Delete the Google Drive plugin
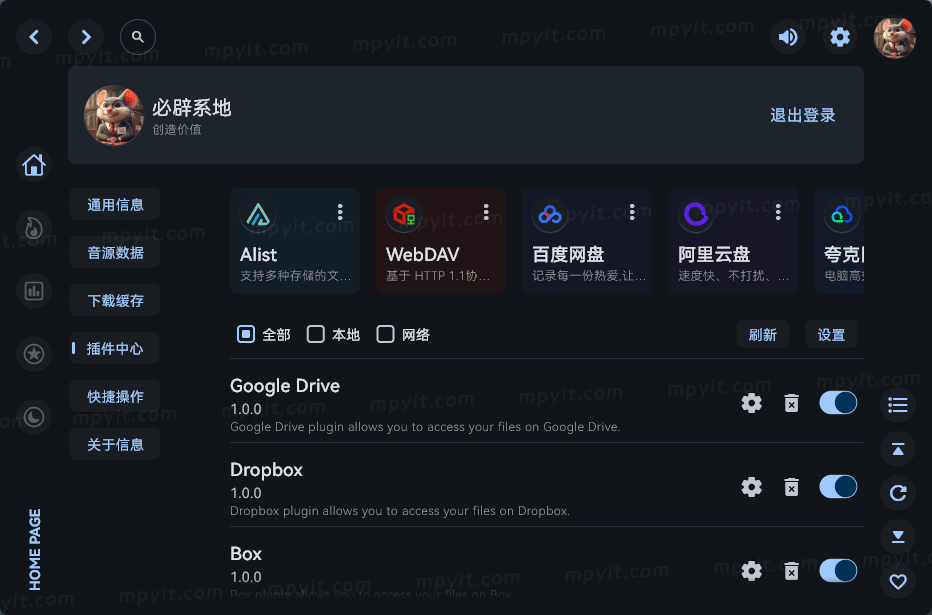Screen dimensions: 932x615 click(x=791, y=403)
